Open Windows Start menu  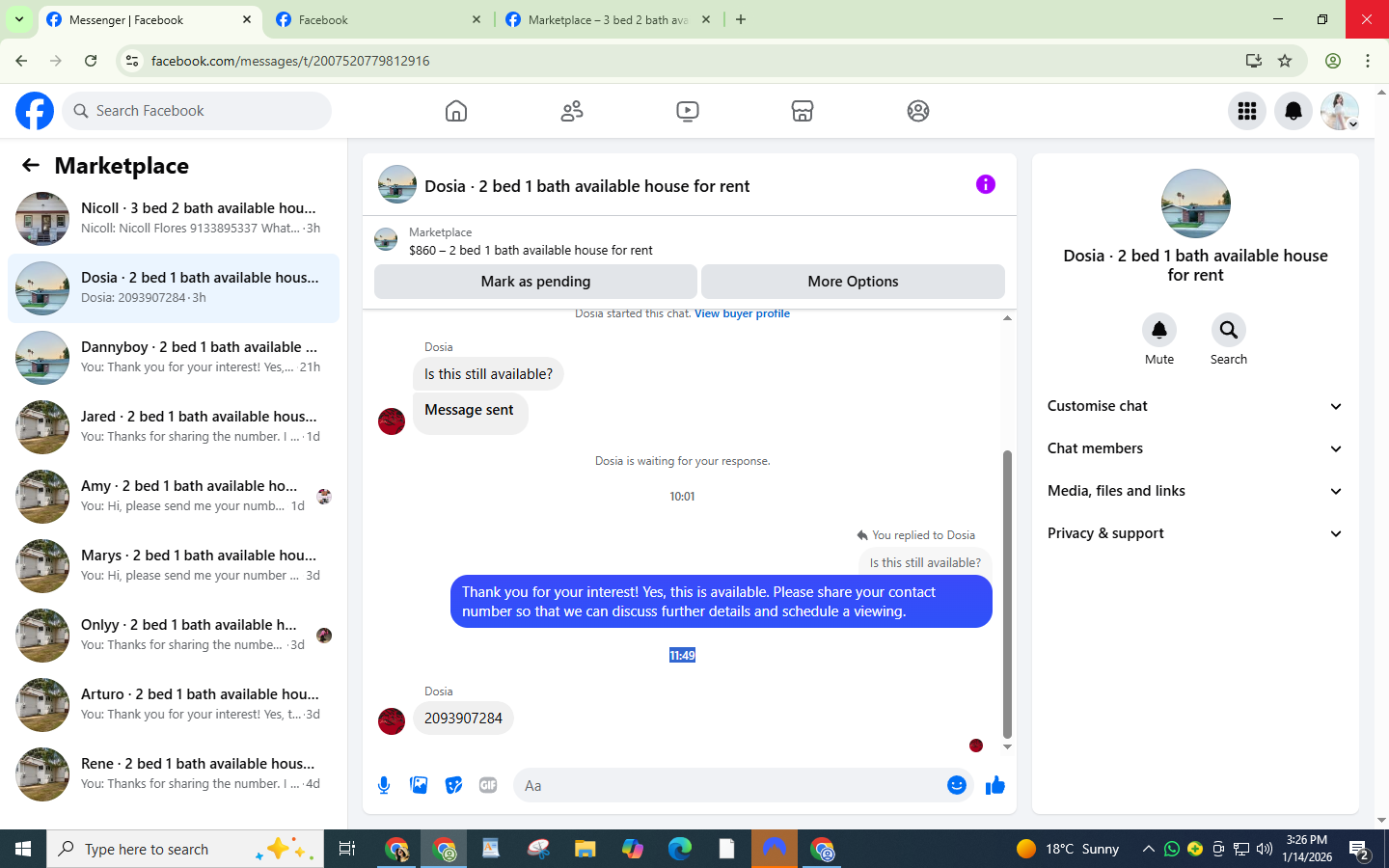tap(23, 849)
